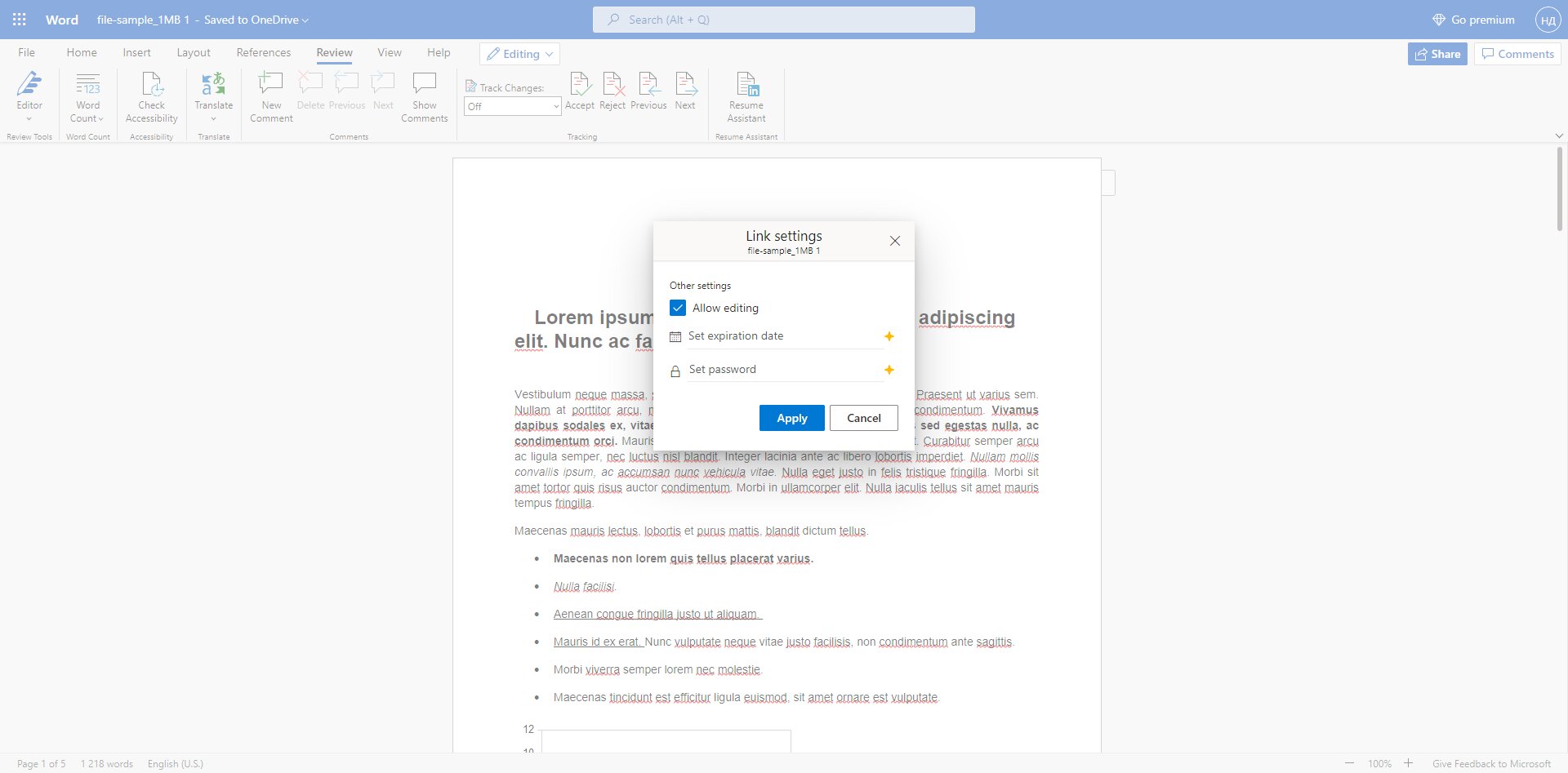
Task: Open the Translate tool
Action: coord(213,96)
